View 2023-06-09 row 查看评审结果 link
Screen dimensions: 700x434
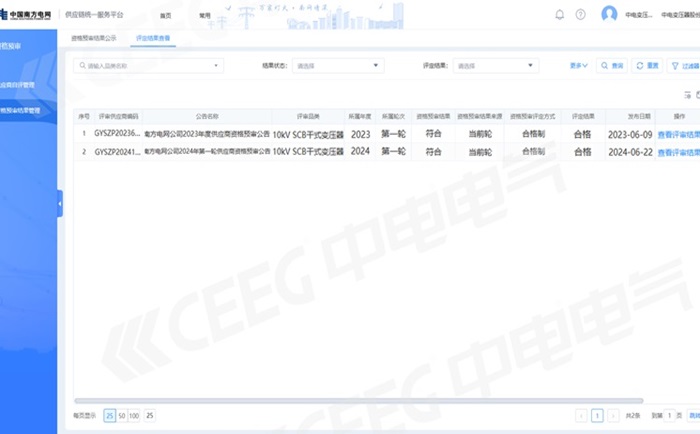678,133
